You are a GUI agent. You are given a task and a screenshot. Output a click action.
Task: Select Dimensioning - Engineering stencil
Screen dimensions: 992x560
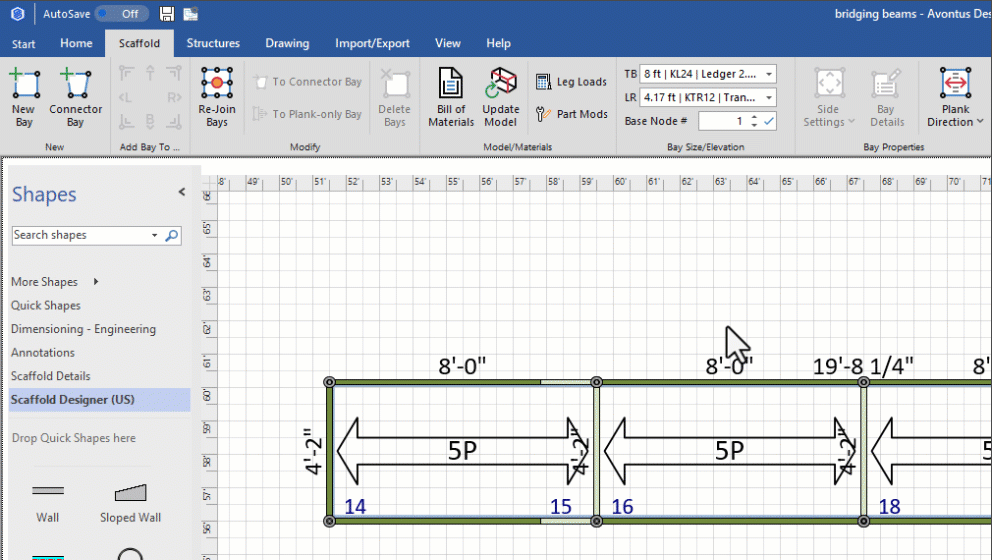[x=83, y=329]
